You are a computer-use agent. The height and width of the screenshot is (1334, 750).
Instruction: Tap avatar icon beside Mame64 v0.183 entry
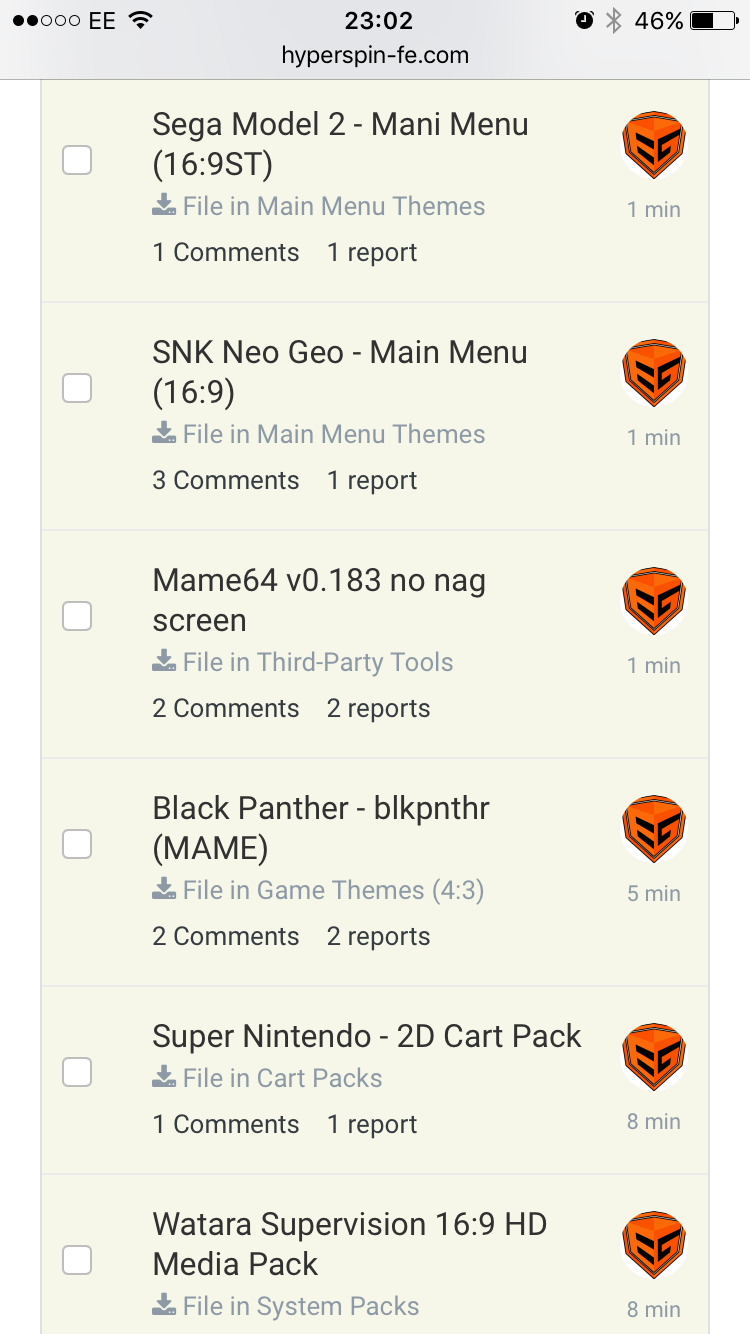(653, 602)
